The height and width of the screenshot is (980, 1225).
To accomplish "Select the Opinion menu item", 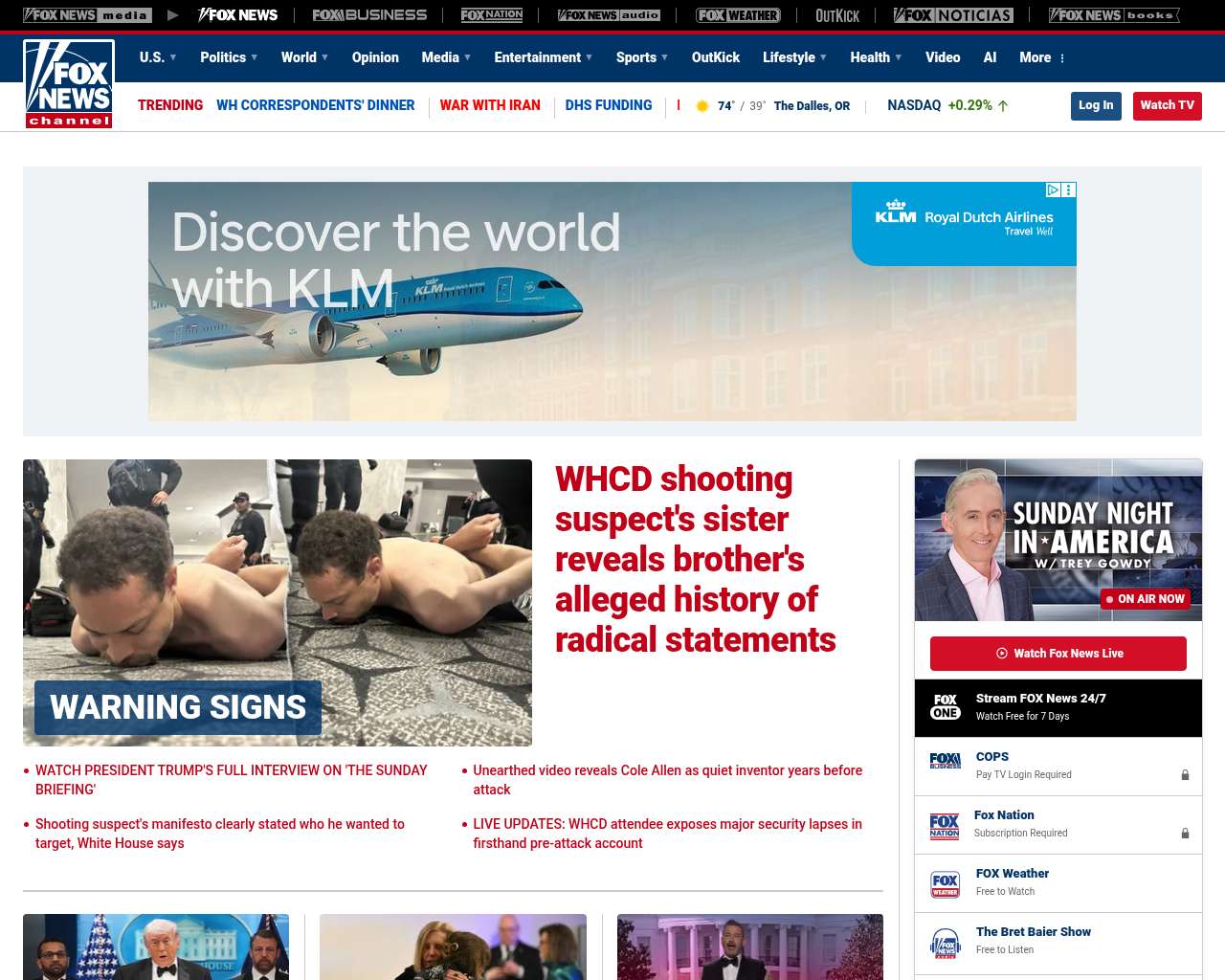I will [x=375, y=57].
